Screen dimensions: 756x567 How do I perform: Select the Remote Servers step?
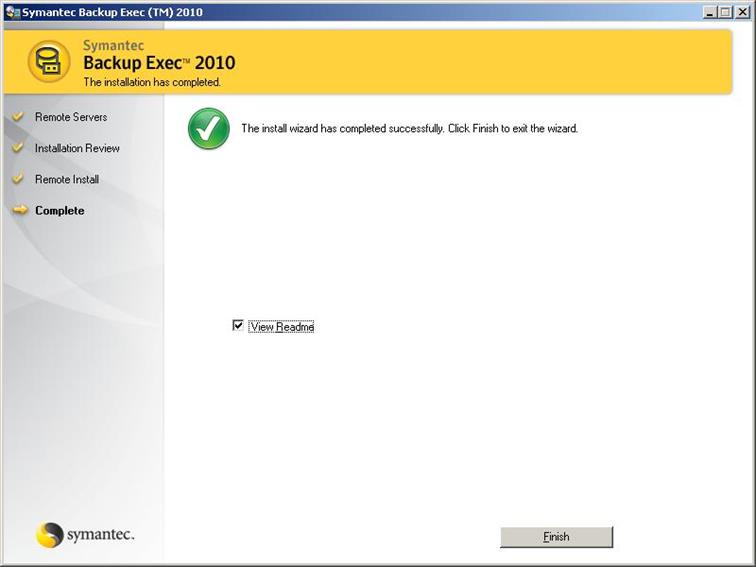[x=71, y=117]
